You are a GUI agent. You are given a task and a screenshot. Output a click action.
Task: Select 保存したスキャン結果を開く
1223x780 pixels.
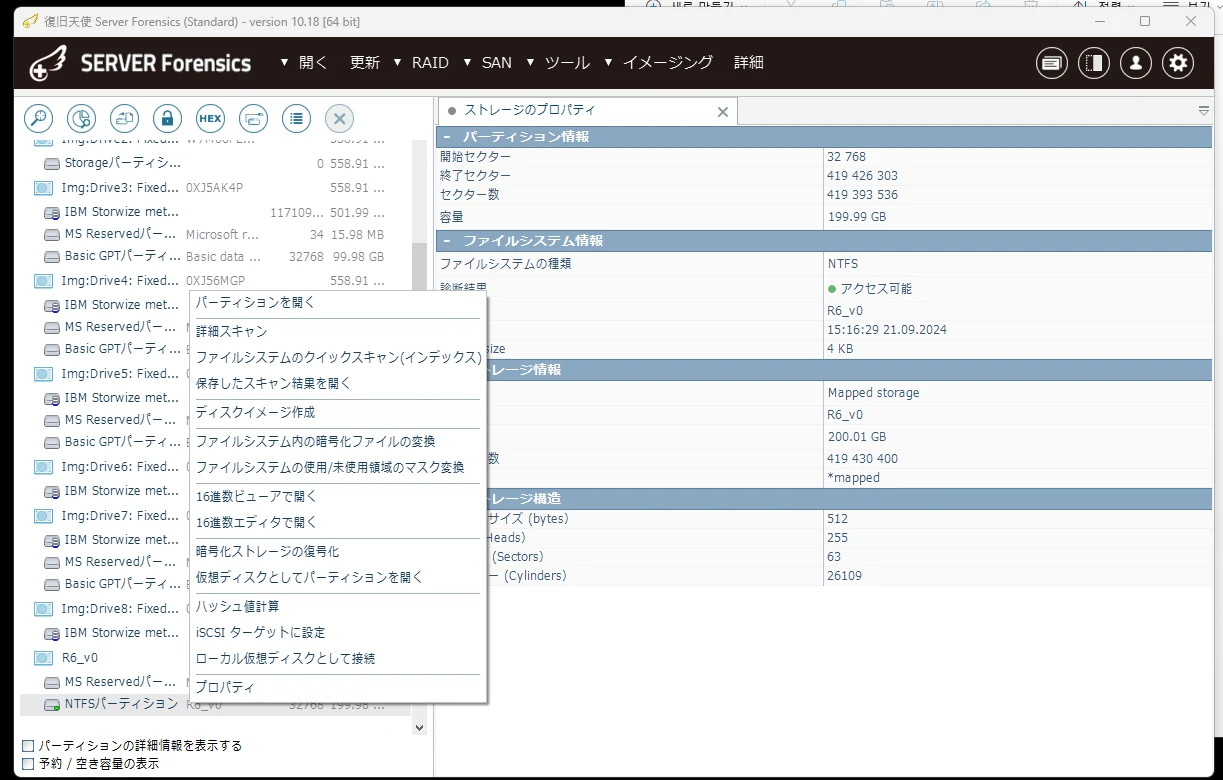coord(337,383)
